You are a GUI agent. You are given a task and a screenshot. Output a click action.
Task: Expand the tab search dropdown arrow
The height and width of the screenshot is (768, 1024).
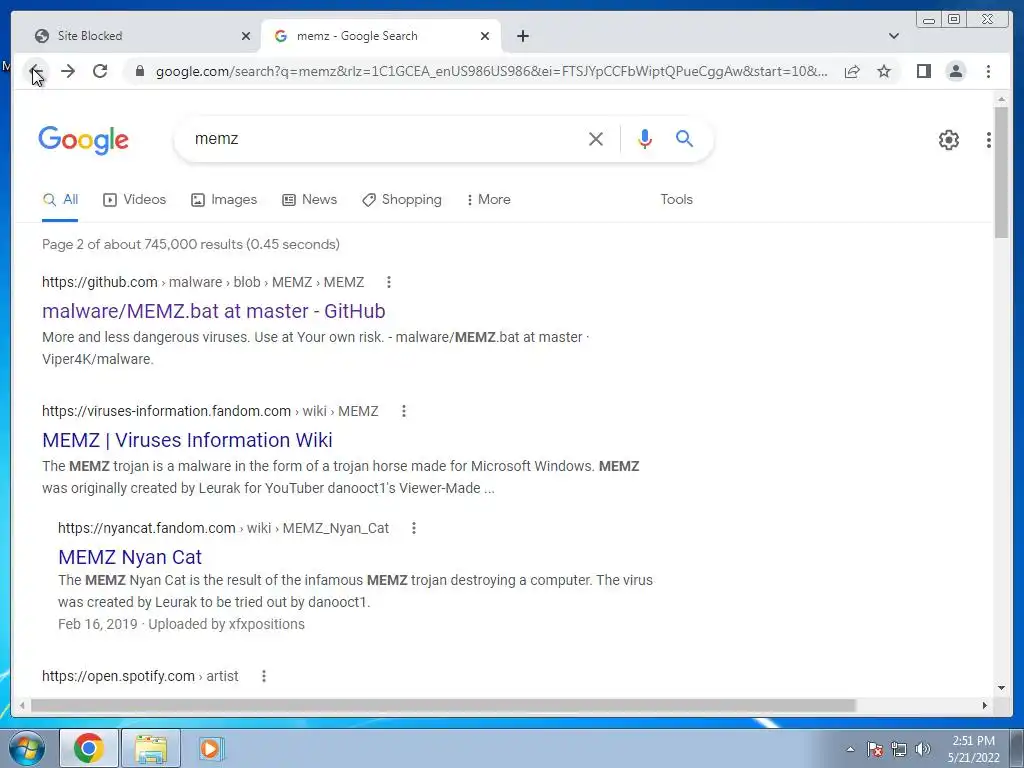tap(894, 36)
